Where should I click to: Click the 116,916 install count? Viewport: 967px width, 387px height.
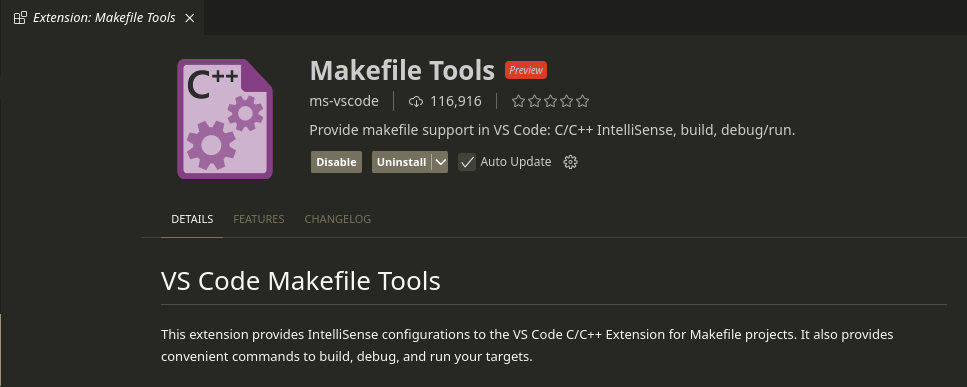(x=456, y=101)
